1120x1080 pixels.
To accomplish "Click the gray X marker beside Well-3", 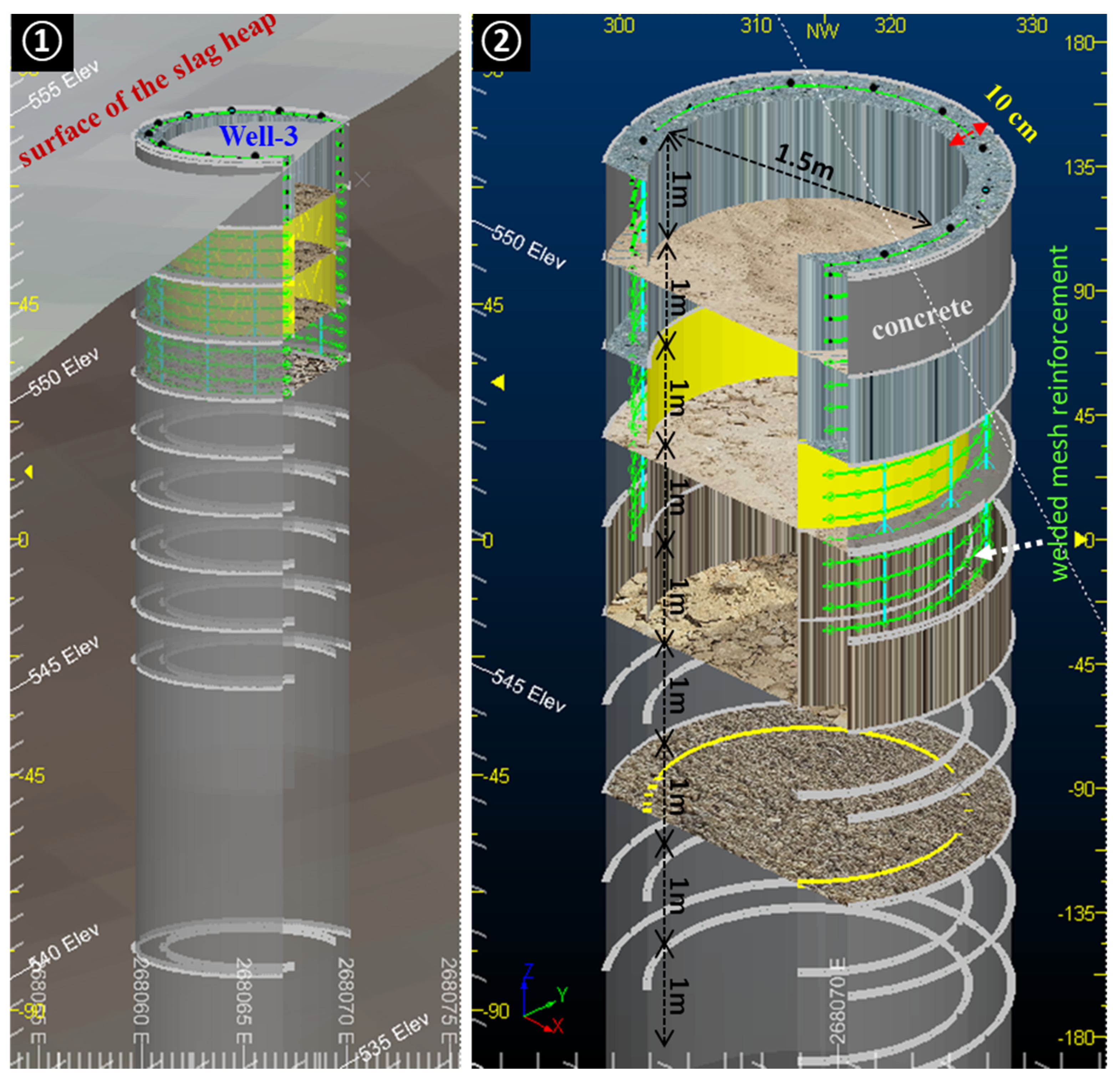I will click(362, 179).
